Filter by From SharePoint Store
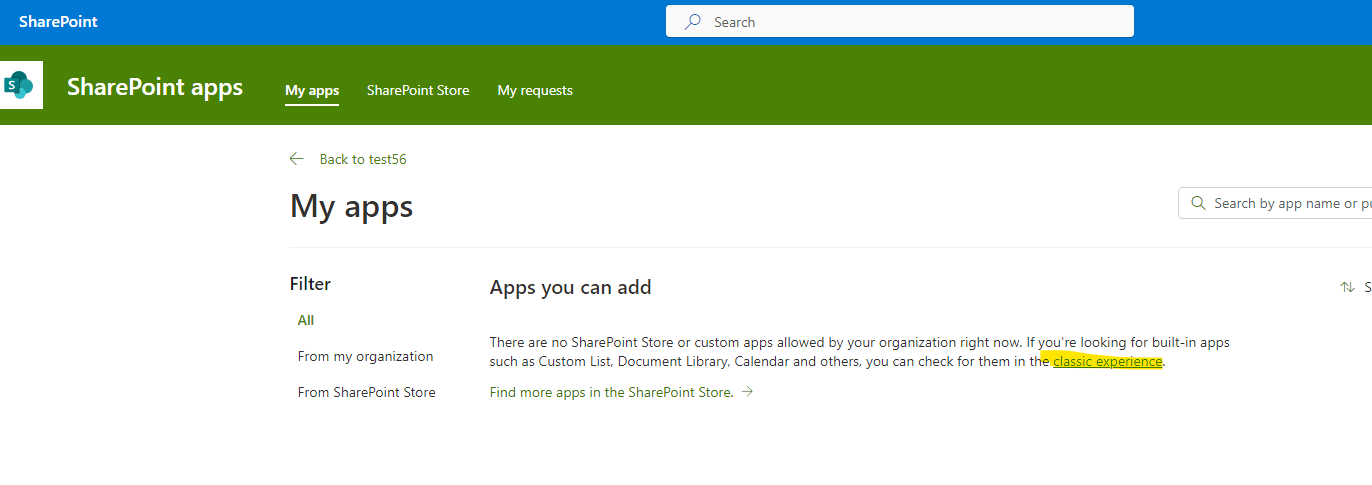This screenshot has width=1372, height=485. pos(367,392)
